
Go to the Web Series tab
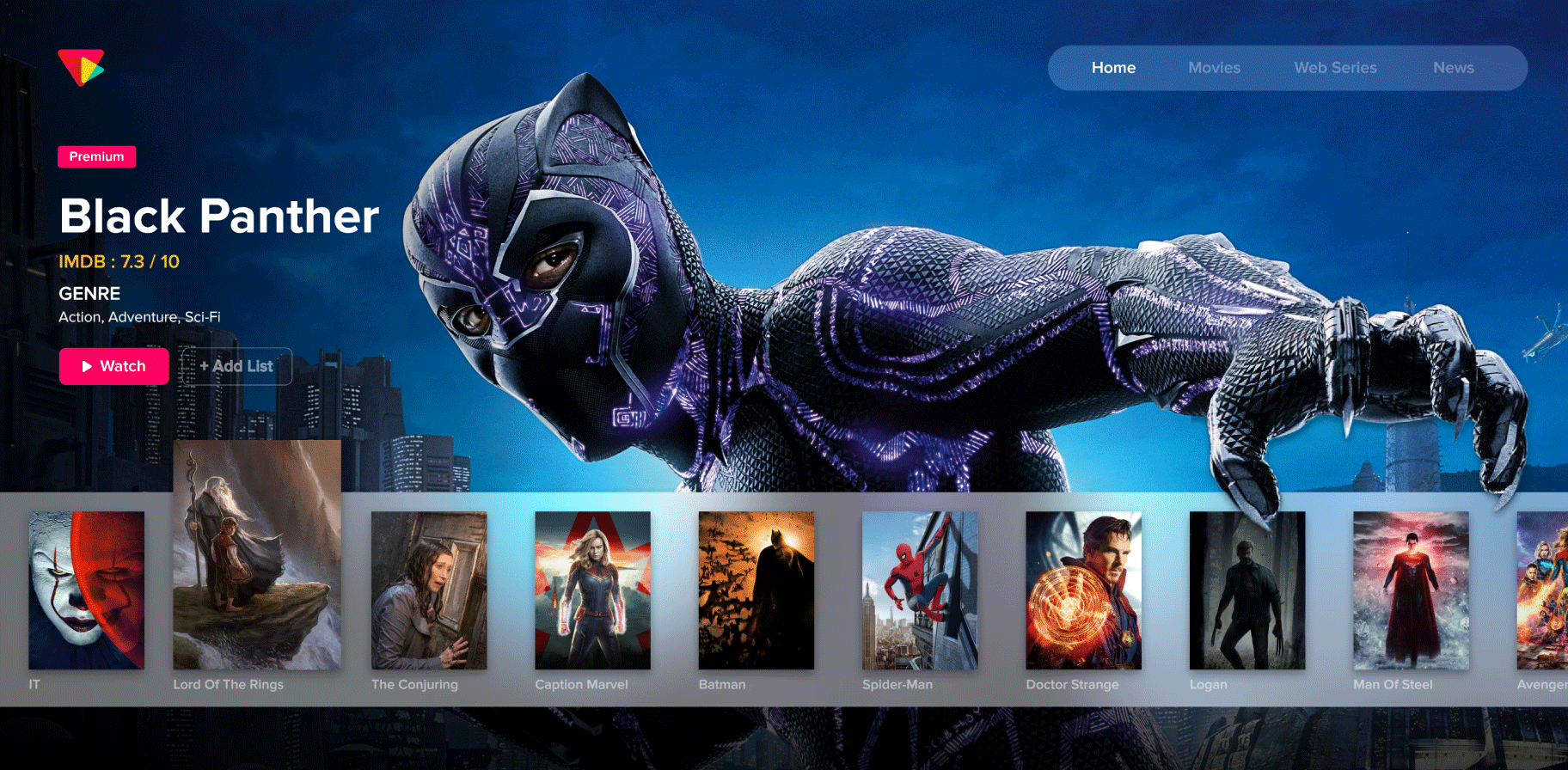1335,68
